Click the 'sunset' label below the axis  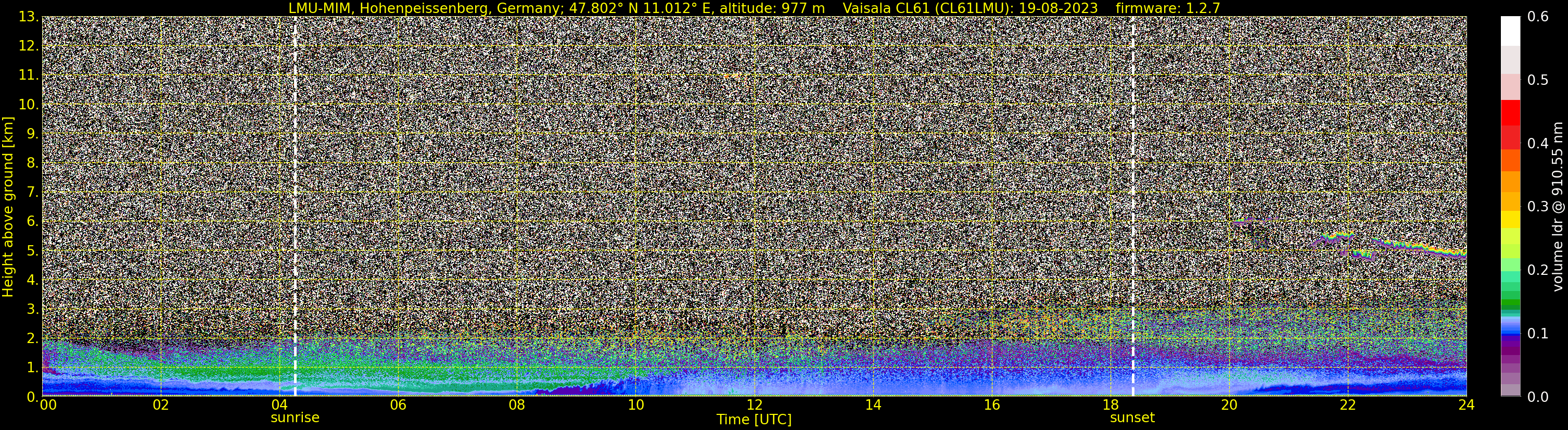(1132, 418)
